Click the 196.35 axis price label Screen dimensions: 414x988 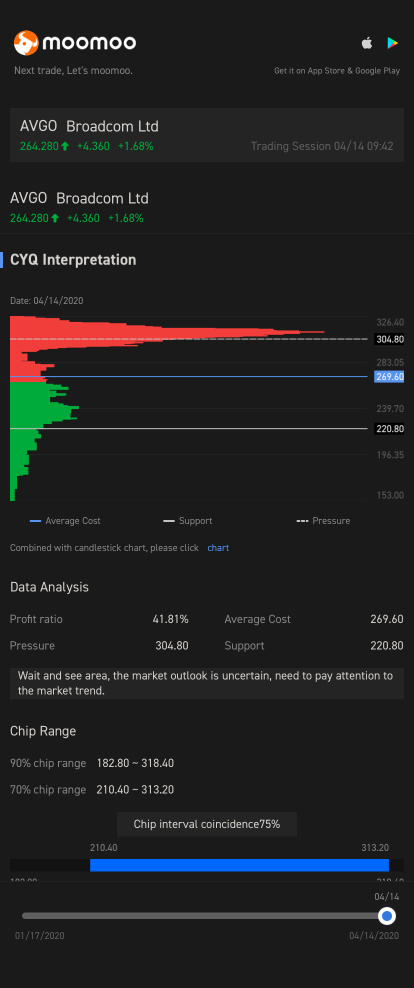click(390, 455)
